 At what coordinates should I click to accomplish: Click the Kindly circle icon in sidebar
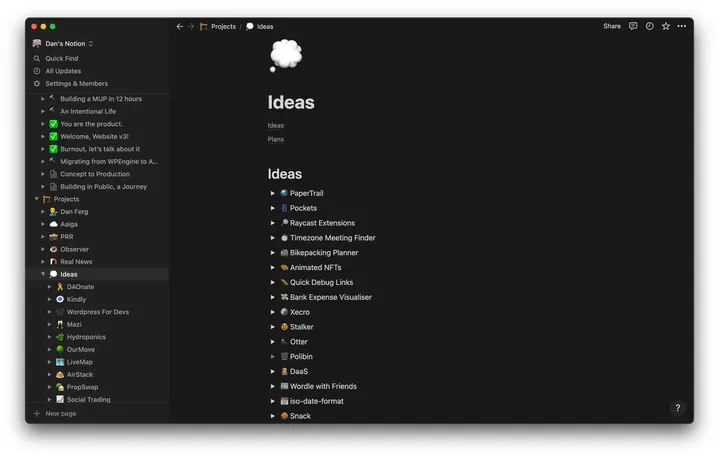point(60,299)
